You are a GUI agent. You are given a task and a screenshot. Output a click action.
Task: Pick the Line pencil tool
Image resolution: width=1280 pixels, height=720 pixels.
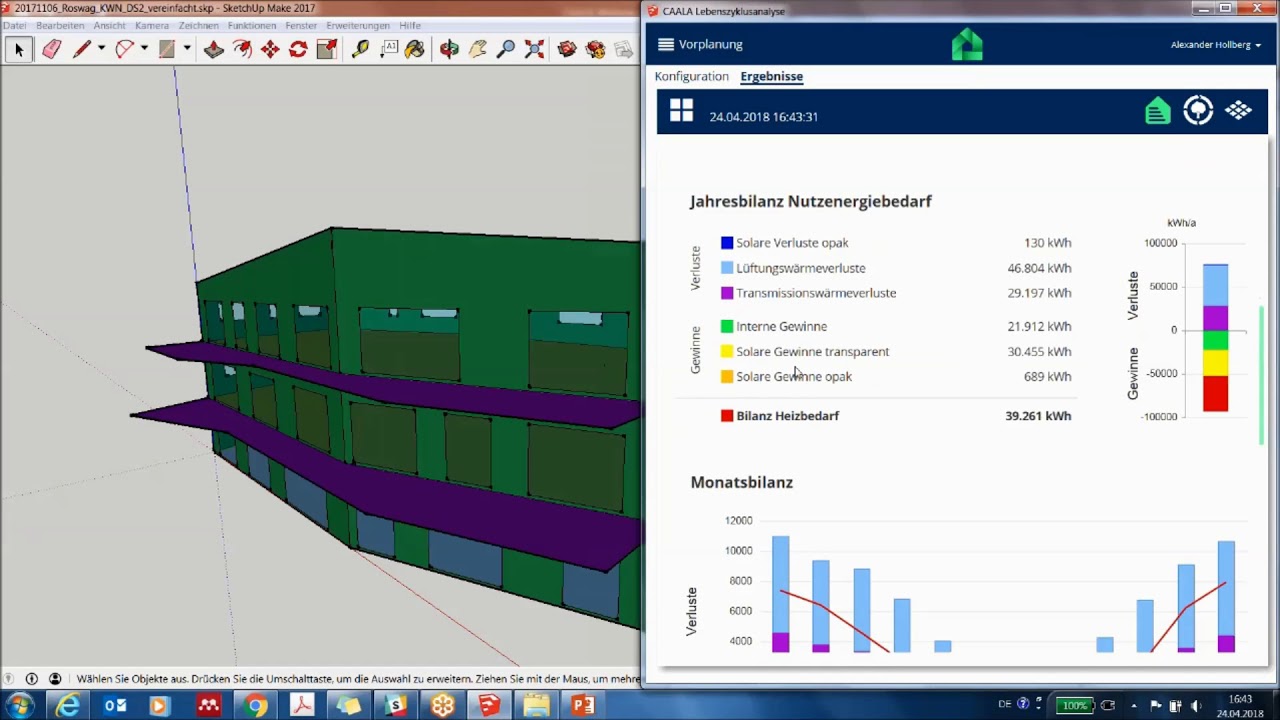[82, 49]
